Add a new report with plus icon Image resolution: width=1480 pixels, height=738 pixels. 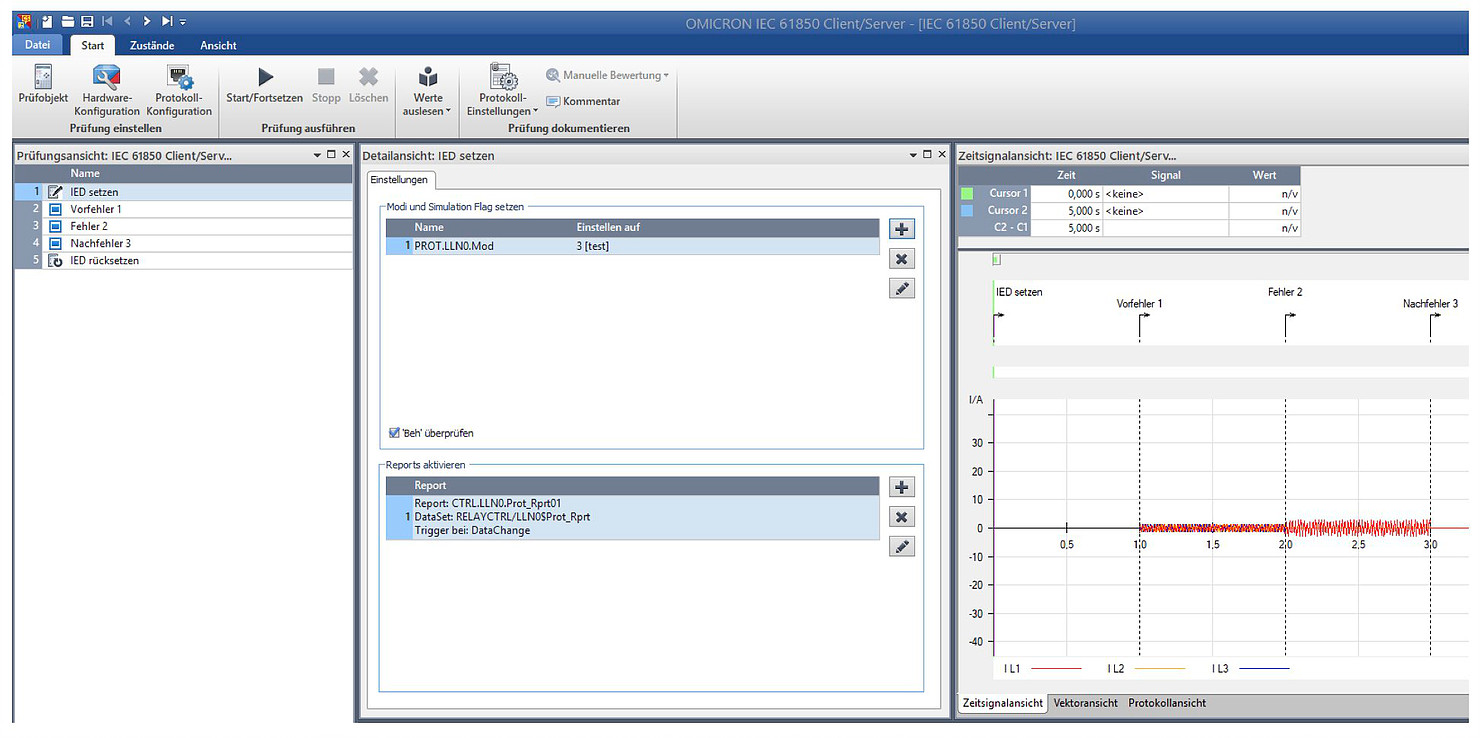pyautogui.click(x=902, y=487)
